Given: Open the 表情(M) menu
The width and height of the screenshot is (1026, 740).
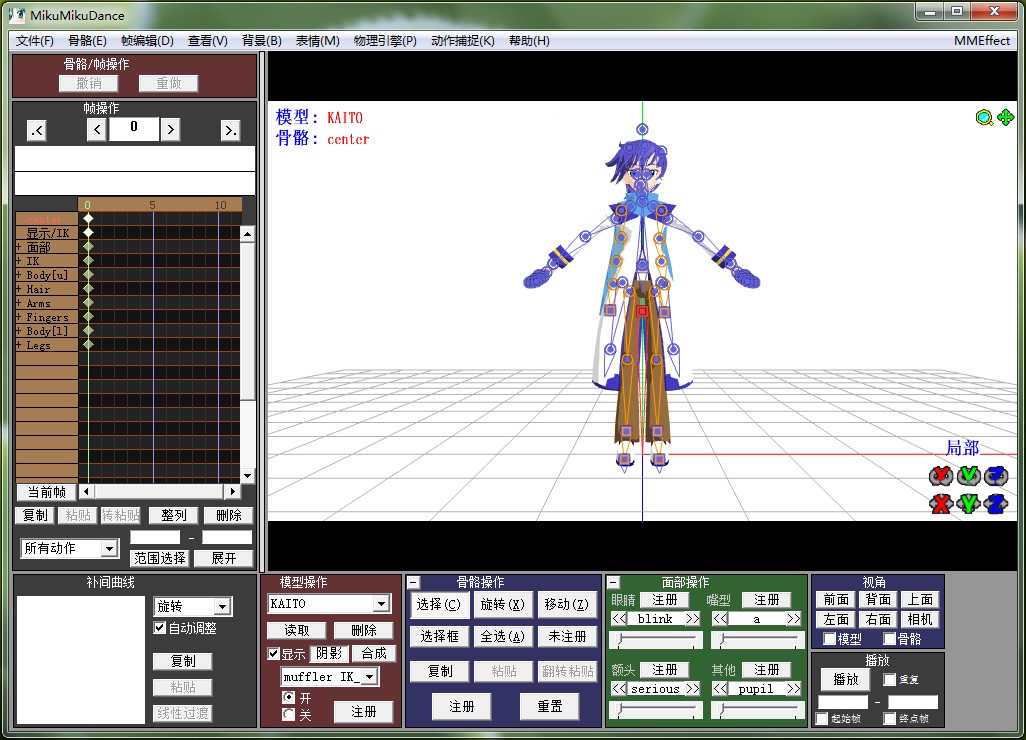Looking at the screenshot, I should pyautogui.click(x=317, y=41).
